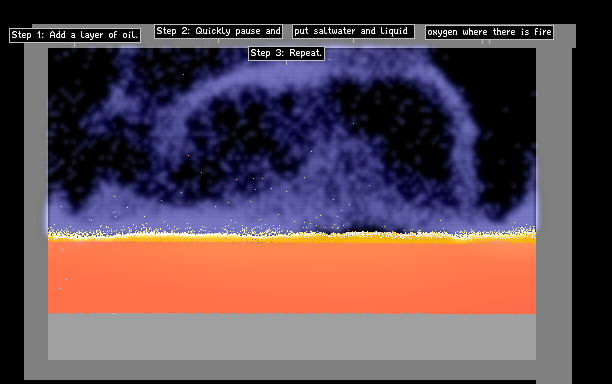The image size is (612, 384).
Task: Click the right dark gray container wall
Action: click(x=553, y=211)
